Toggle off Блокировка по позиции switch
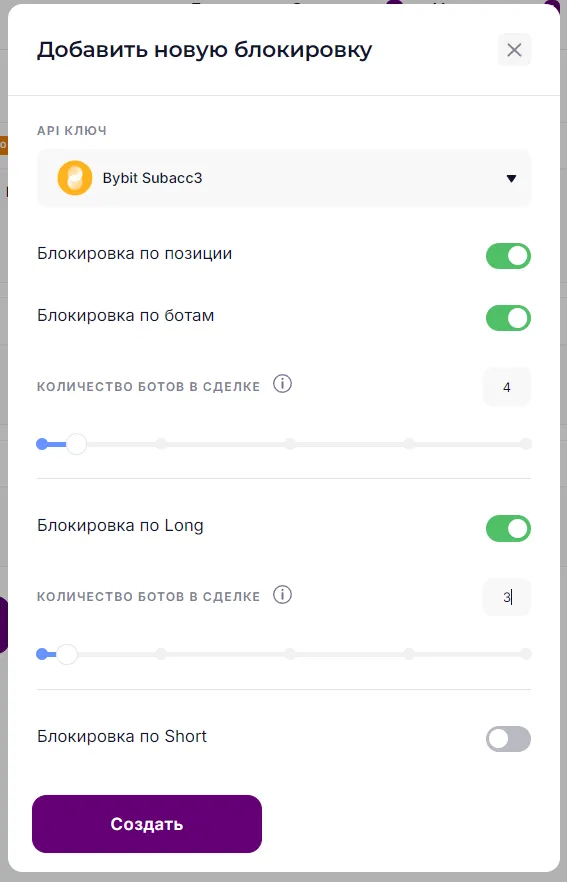The image size is (567, 882). (508, 256)
